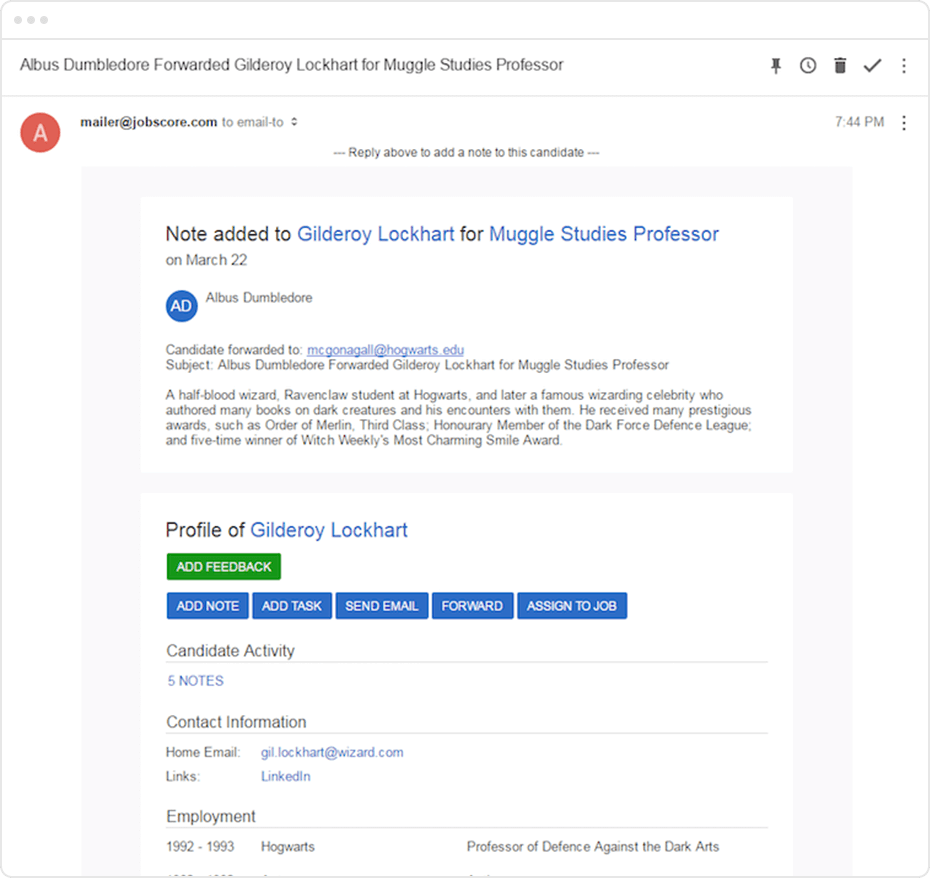Click the 'Links:' label
Screen dimensions: 930x878
pos(183,776)
